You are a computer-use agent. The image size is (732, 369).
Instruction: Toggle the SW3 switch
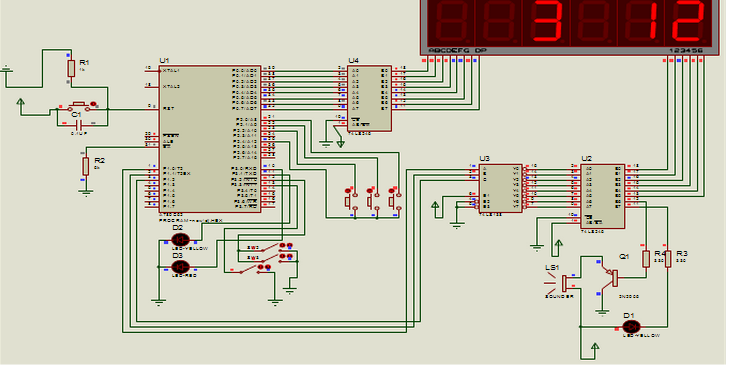[268, 248]
